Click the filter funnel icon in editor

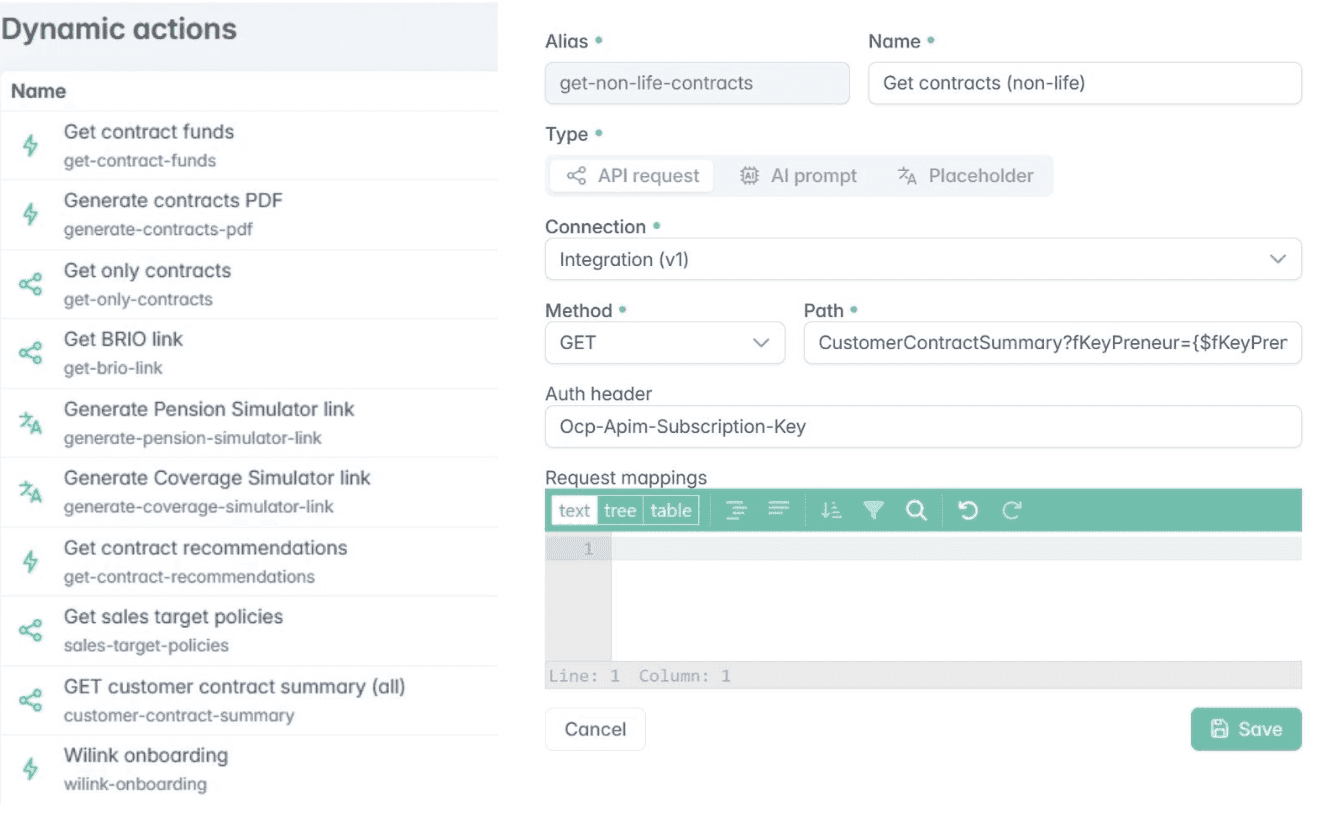tap(873, 510)
